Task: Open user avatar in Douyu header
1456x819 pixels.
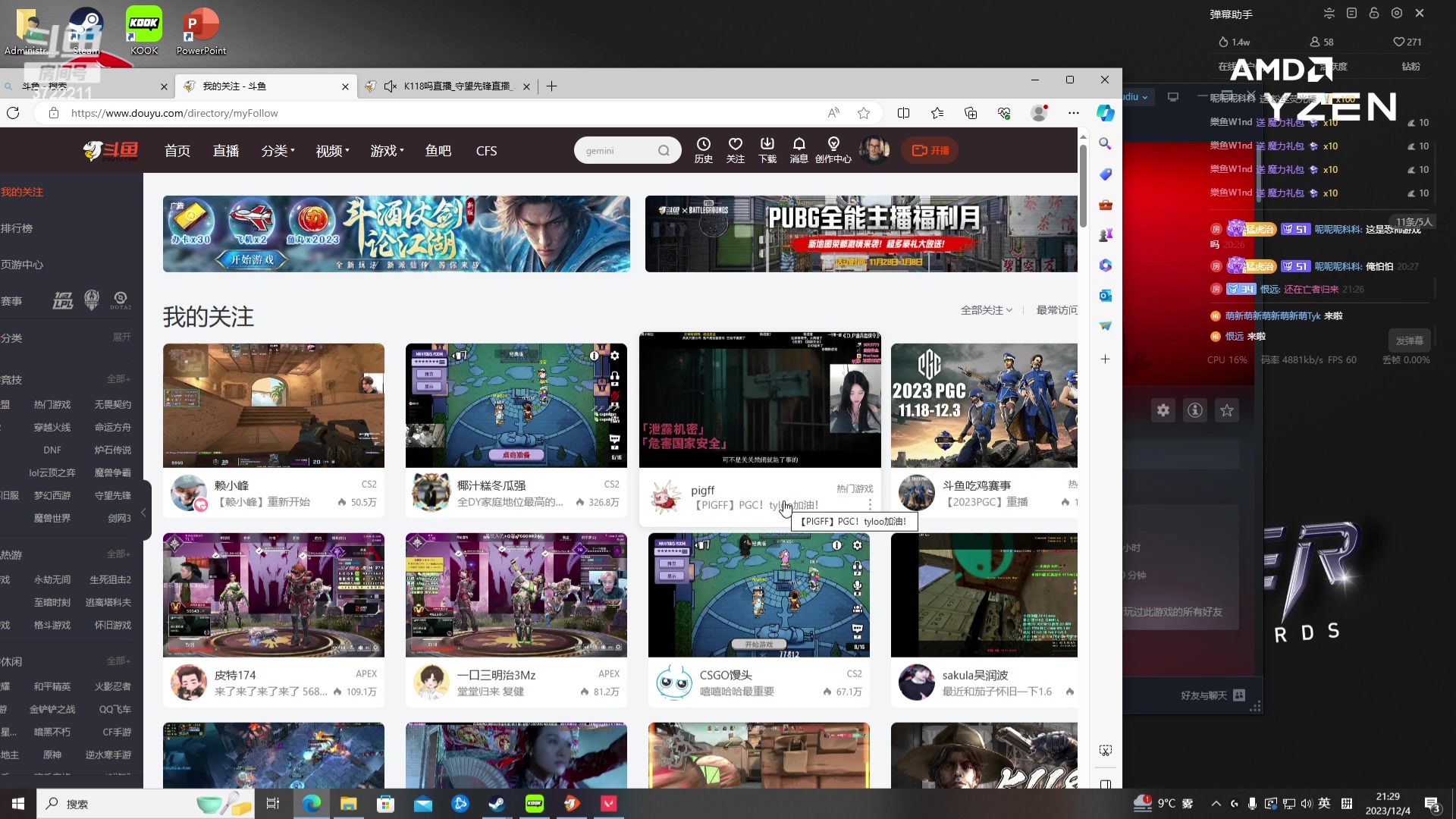Action: pos(874,150)
